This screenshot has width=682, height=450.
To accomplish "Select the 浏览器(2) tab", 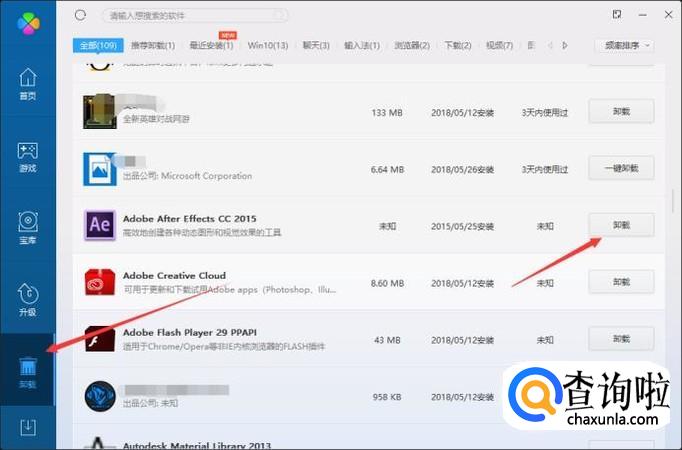I will (x=412, y=45).
